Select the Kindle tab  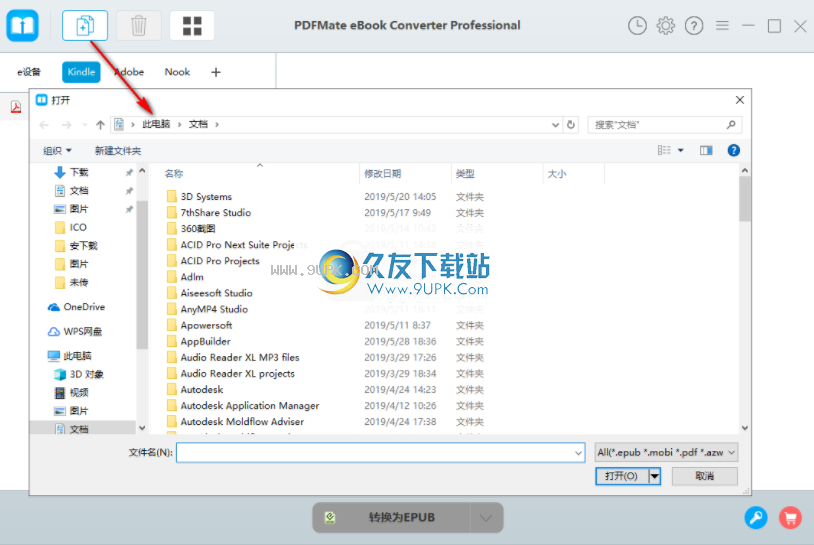(x=81, y=72)
